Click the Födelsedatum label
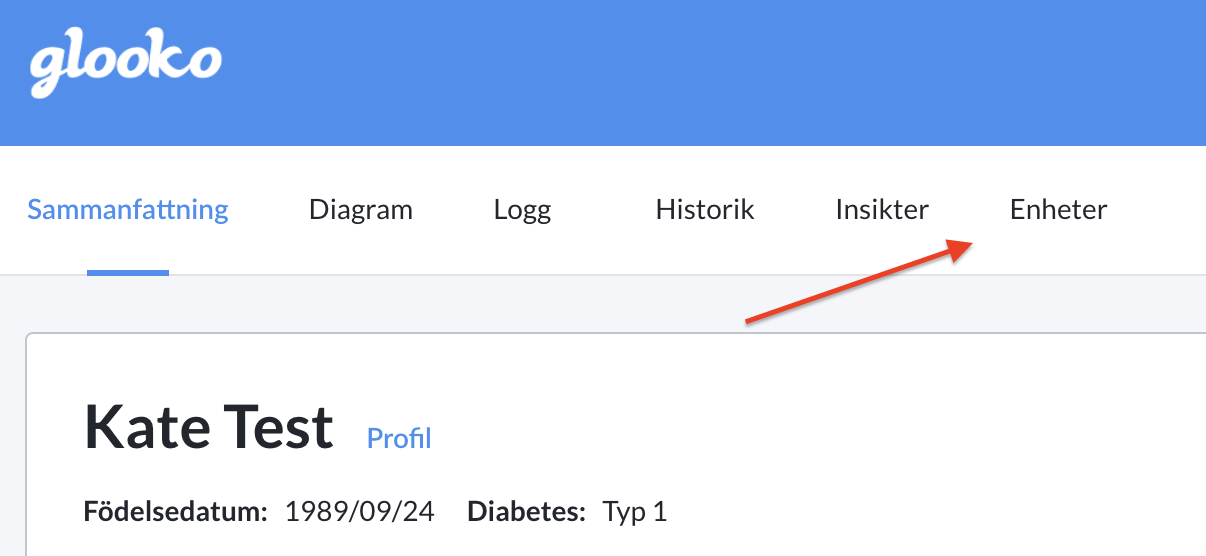The image size is (1206, 556). tap(176, 512)
